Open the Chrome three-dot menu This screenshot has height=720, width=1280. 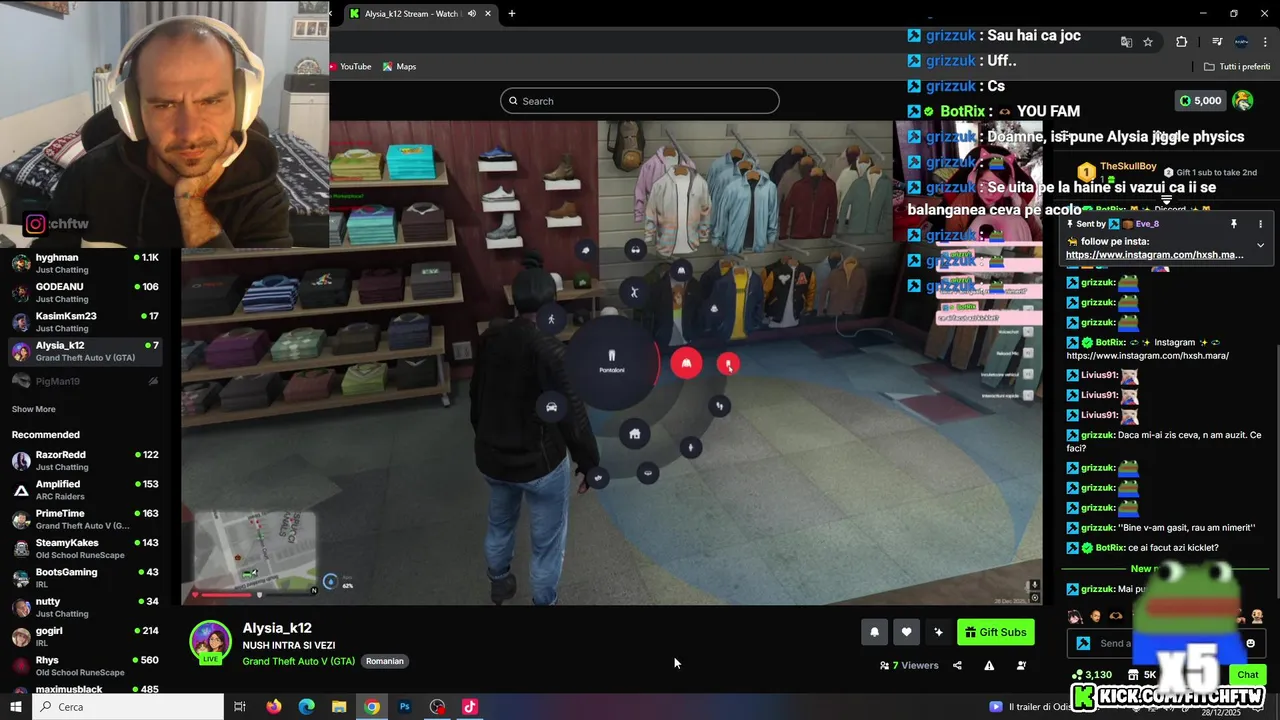[x=1265, y=42]
